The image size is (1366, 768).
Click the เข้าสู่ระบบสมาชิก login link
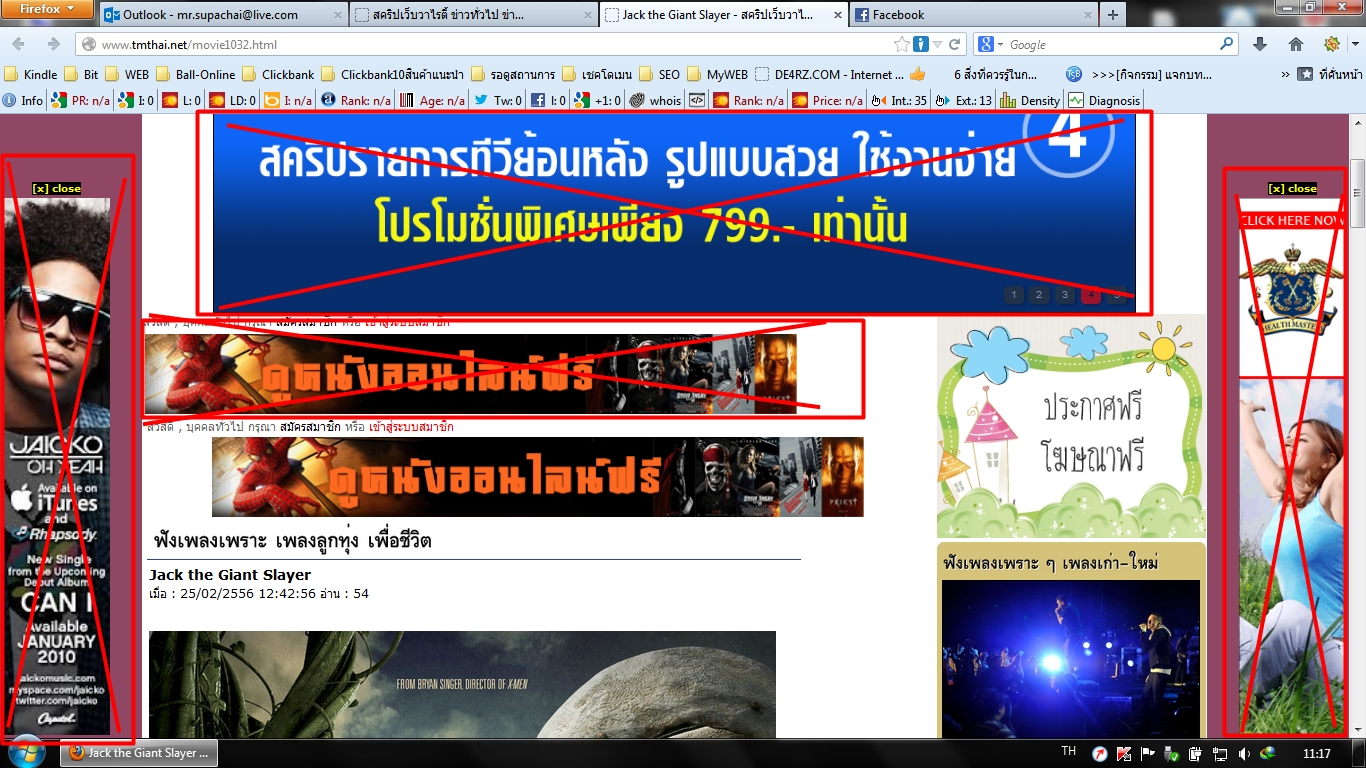[411, 427]
